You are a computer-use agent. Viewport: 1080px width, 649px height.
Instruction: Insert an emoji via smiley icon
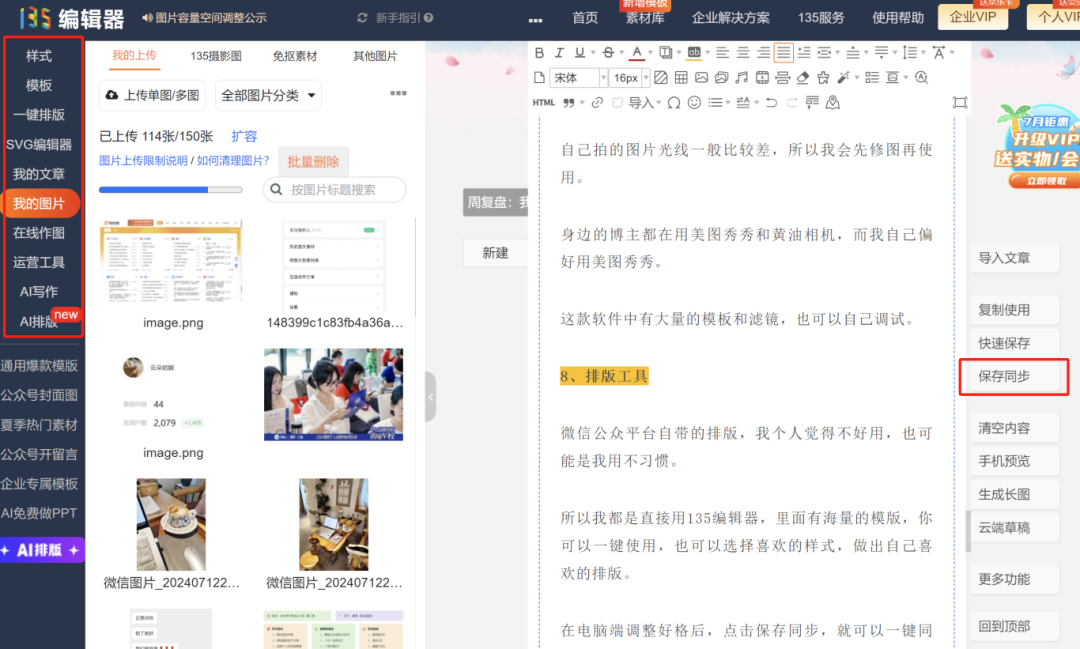click(x=694, y=102)
